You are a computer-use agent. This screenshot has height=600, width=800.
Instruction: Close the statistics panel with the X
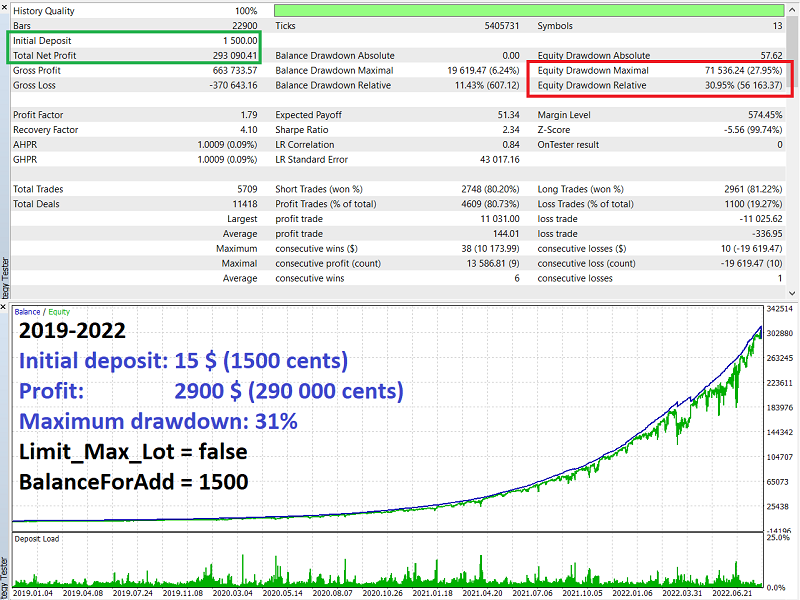click(4, 8)
